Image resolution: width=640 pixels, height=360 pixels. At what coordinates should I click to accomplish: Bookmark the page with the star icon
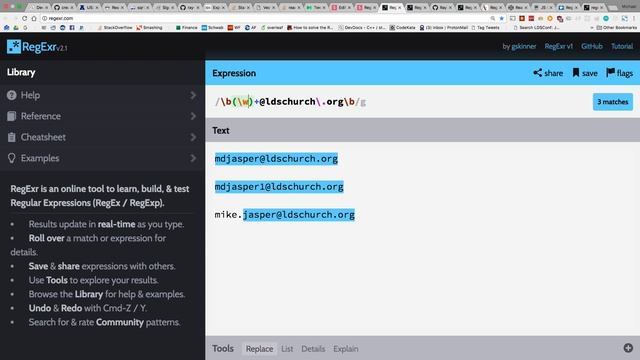pos(502,18)
